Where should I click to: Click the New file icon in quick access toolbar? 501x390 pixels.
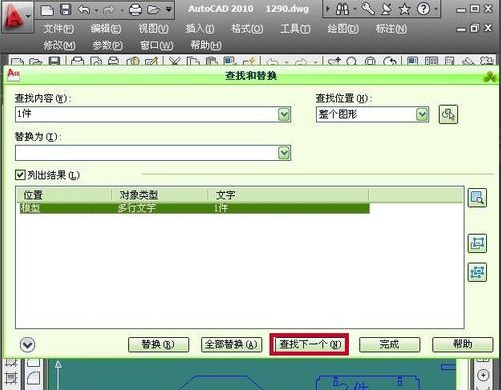pyautogui.click(x=46, y=10)
